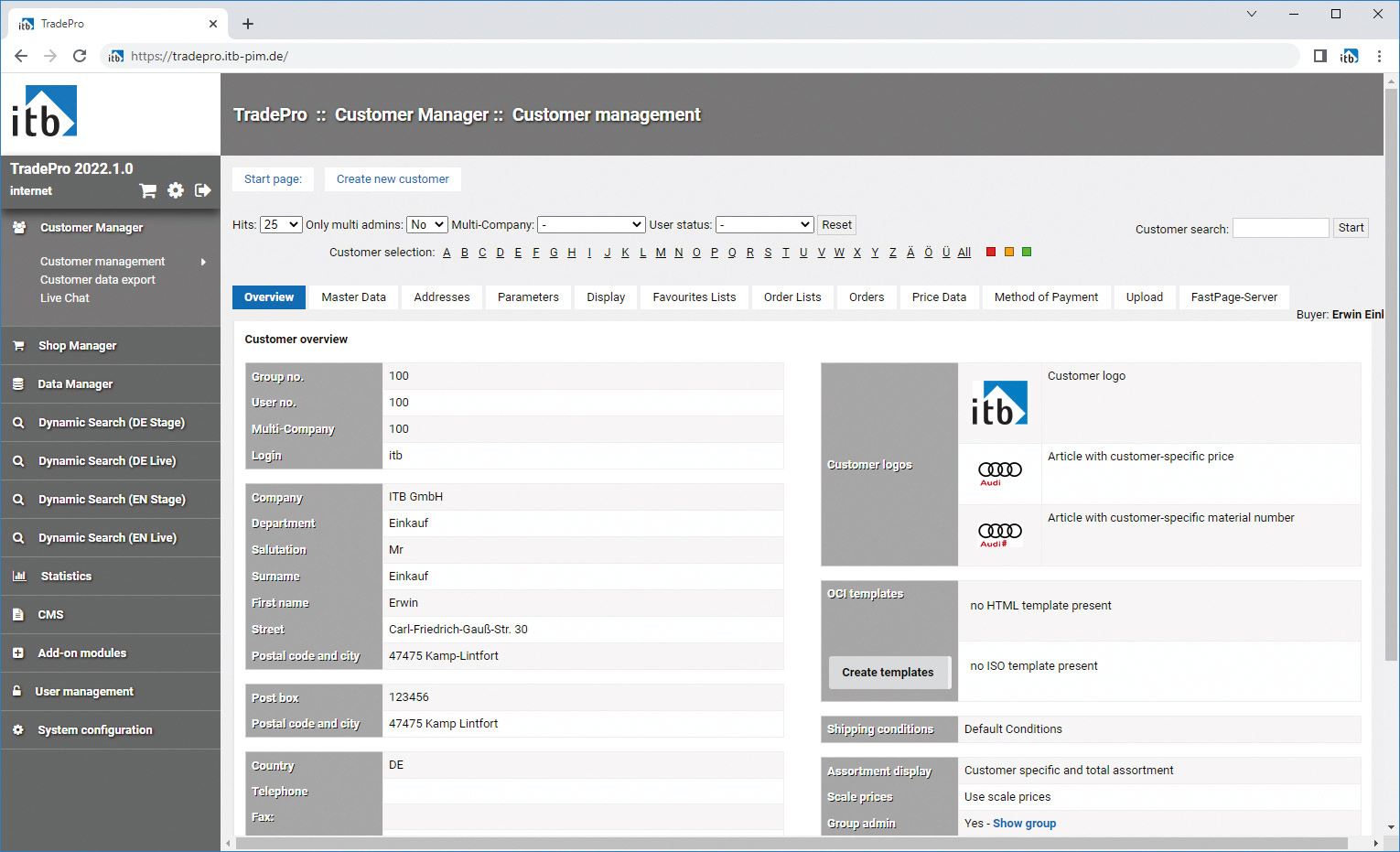Viewport: 1400px width, 852px height.
Task: Switch to the FastPage-Server tab
Action: [1233, 297]
